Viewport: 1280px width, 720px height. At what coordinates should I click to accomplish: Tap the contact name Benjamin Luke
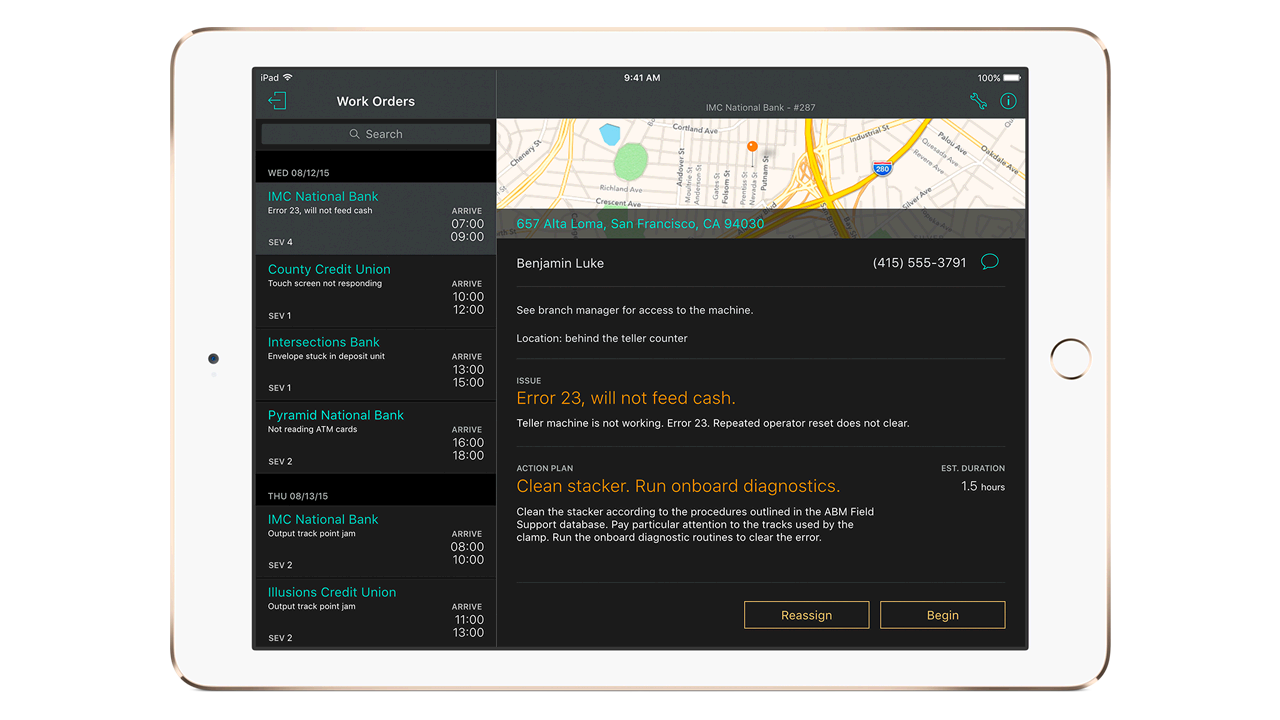[560, 263]
